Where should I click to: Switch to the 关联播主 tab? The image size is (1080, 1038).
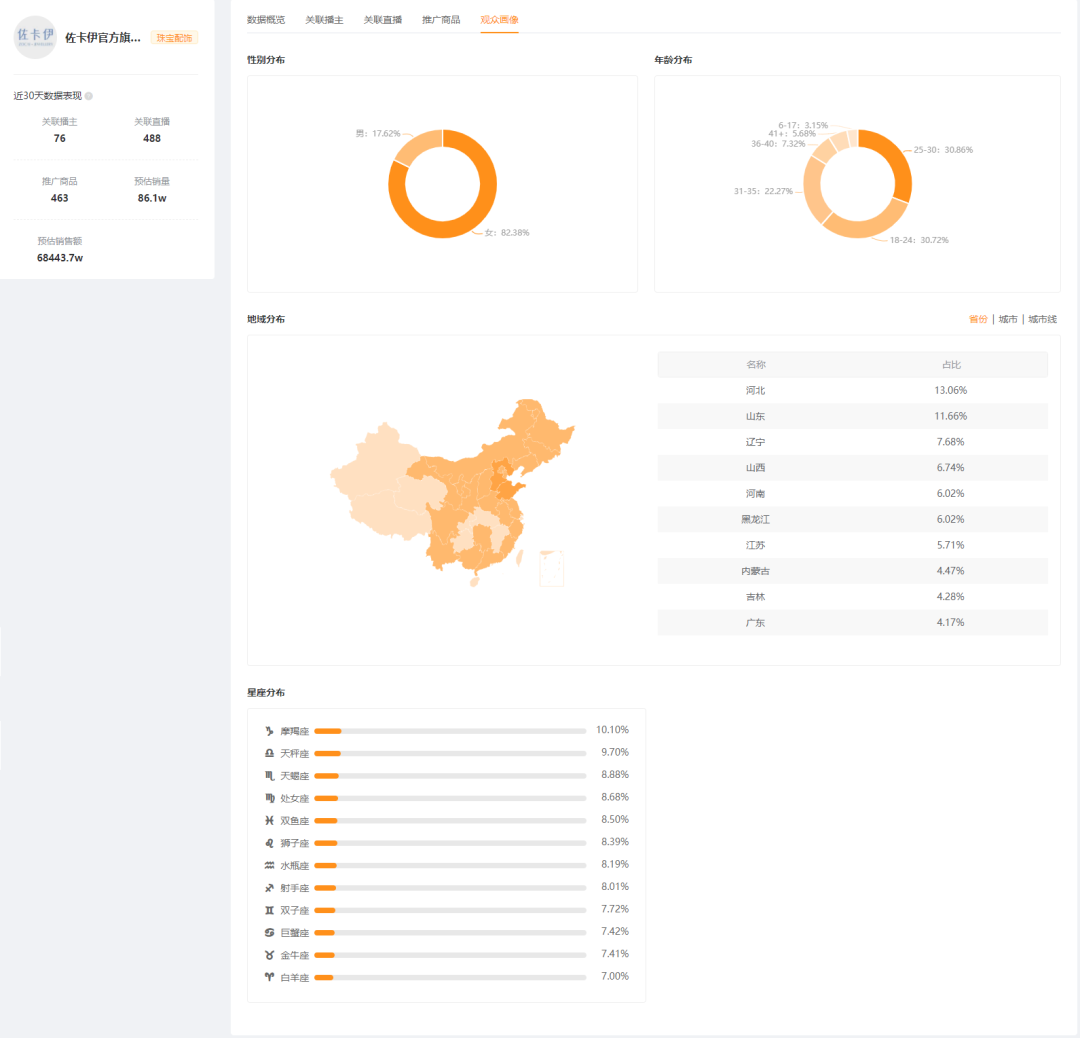pos(324,19)
